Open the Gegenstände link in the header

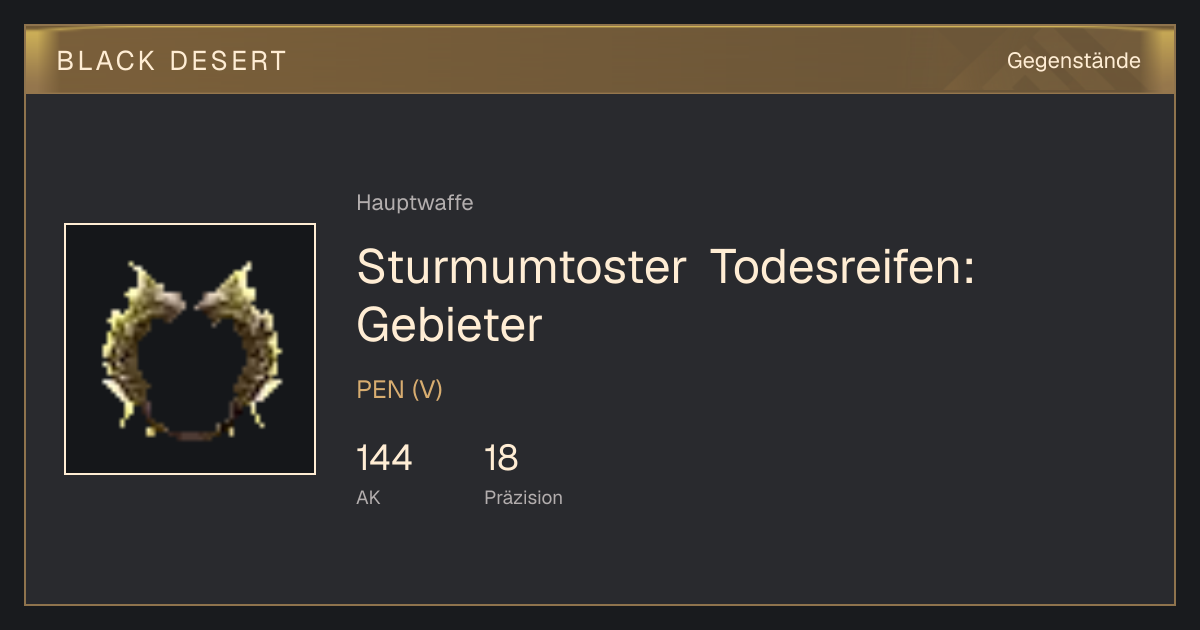[1073, 61]
